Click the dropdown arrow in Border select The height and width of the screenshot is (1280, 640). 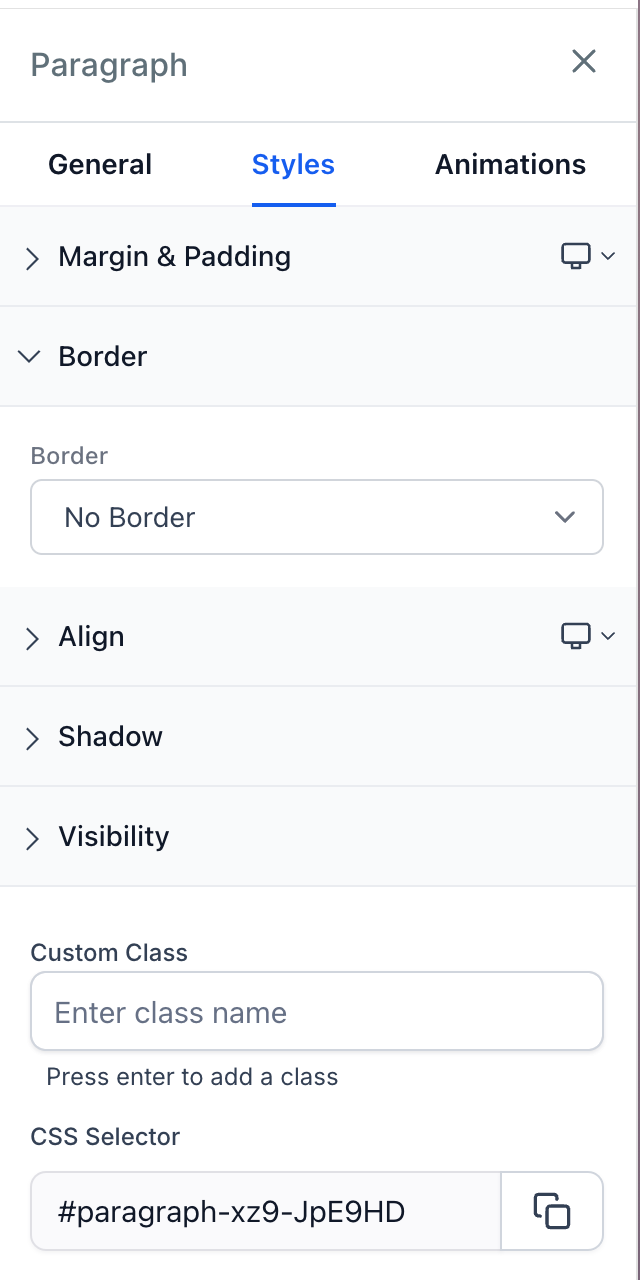click(564, 517)
